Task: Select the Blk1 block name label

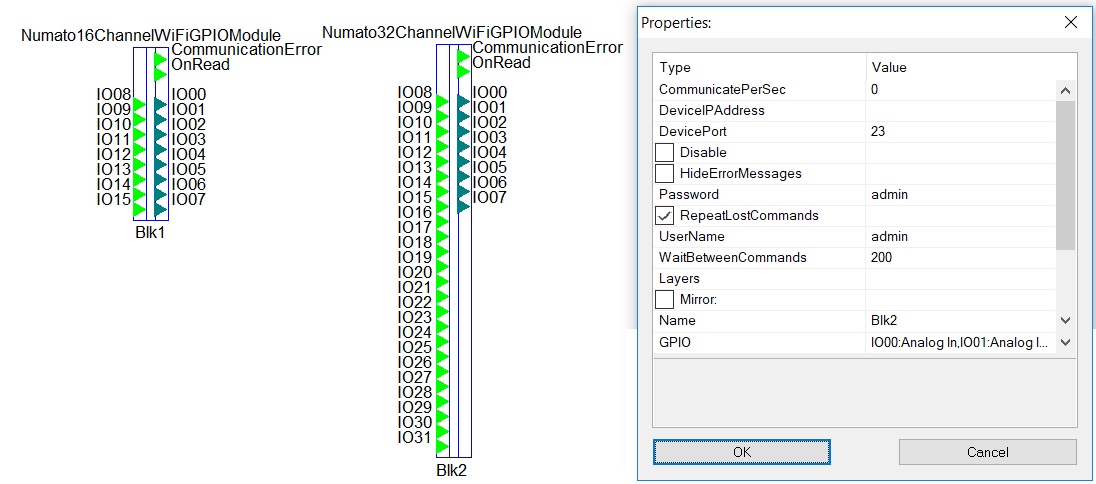Action: (150, 233)
